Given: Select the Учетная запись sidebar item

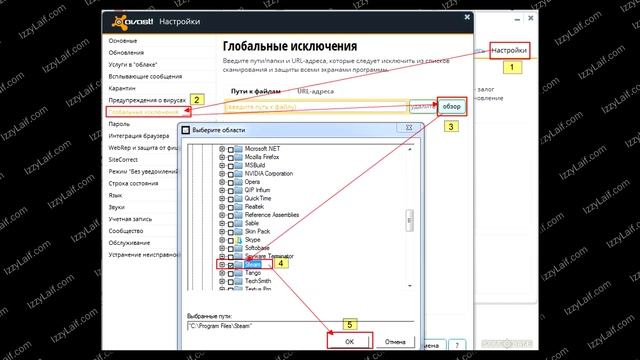Looking at the screenshot, I should click(x=130, y=219).
